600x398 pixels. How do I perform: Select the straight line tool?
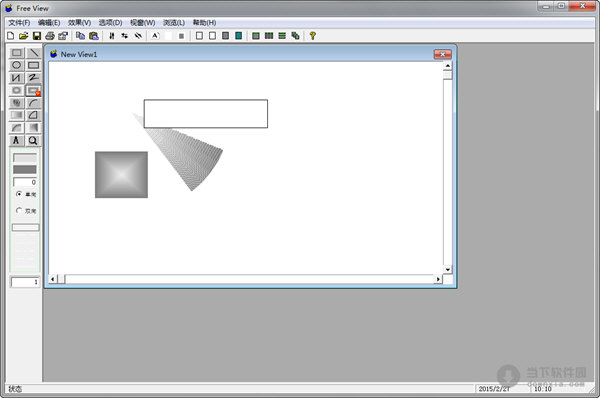[x=34, y=53]
